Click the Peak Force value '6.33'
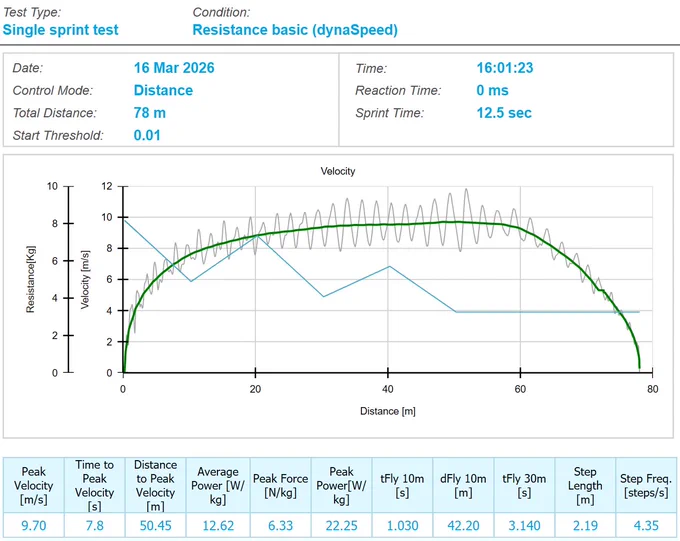The image size is (680, 541). (x=281, y=526)
